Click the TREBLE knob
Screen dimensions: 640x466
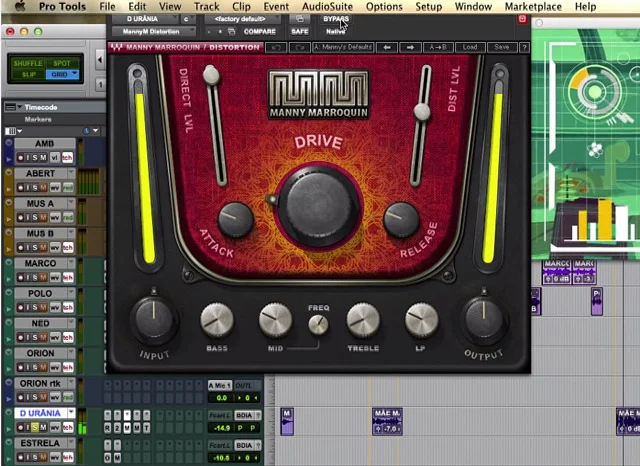[x=363, y=320]
